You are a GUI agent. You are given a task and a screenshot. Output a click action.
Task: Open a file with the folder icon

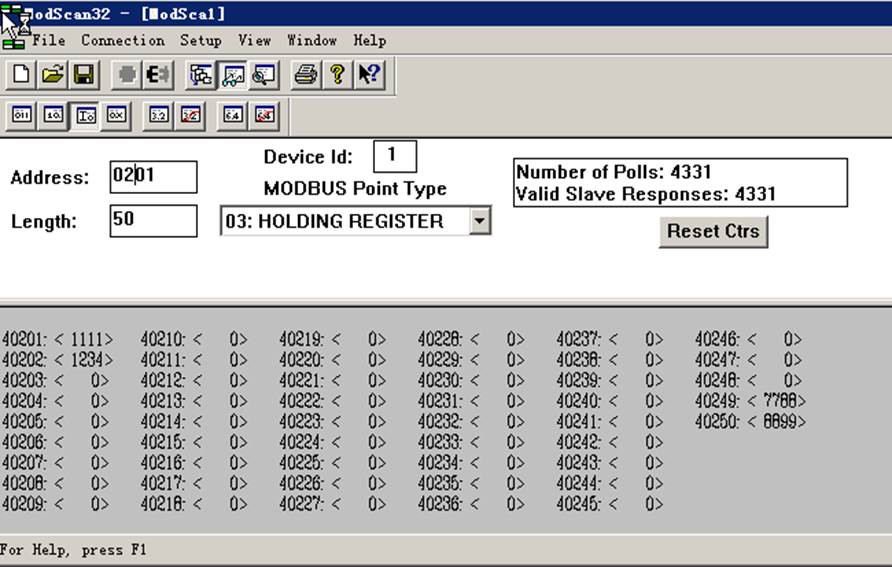click(53, 75)
